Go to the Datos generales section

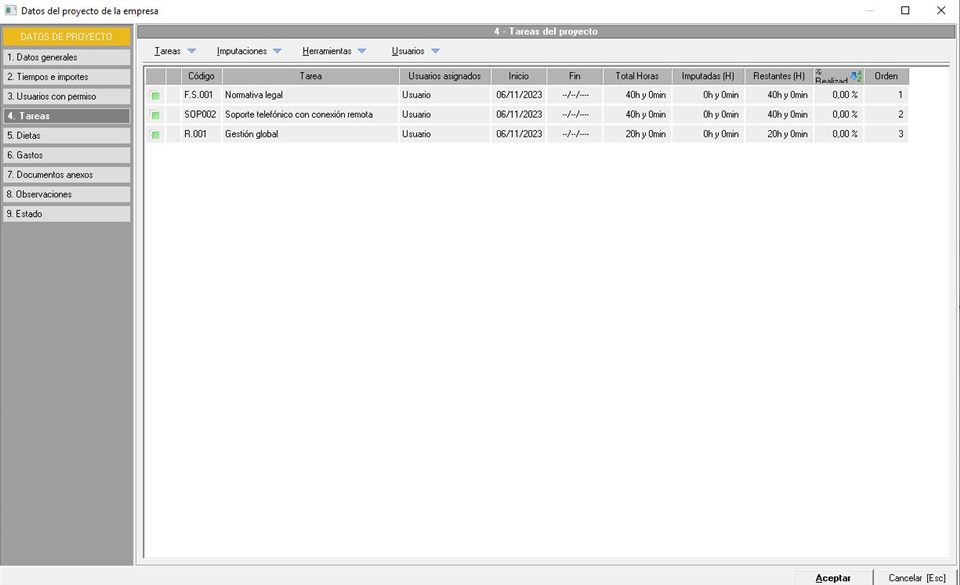point(66,58)
